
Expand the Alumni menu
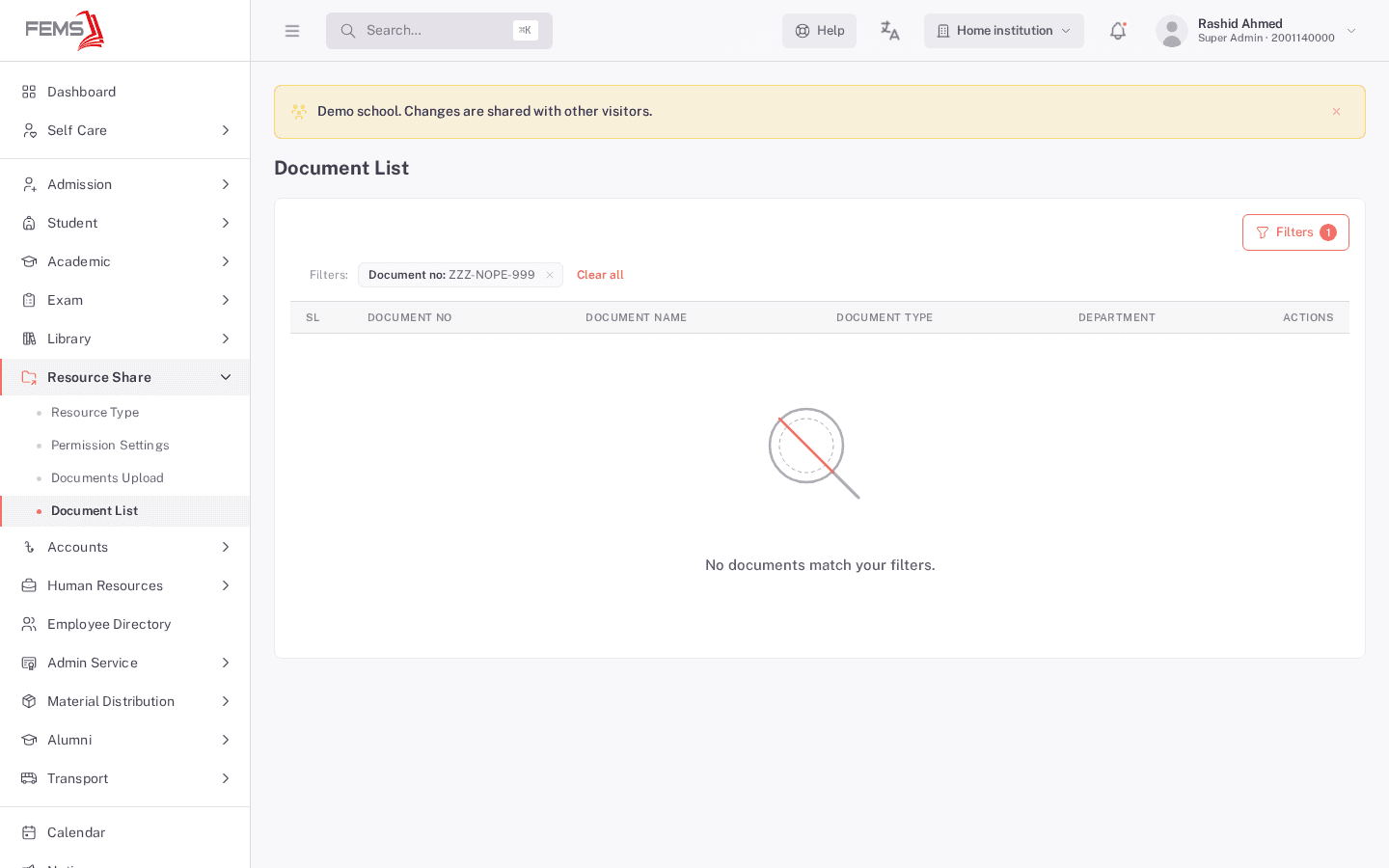tap(125, 740)
